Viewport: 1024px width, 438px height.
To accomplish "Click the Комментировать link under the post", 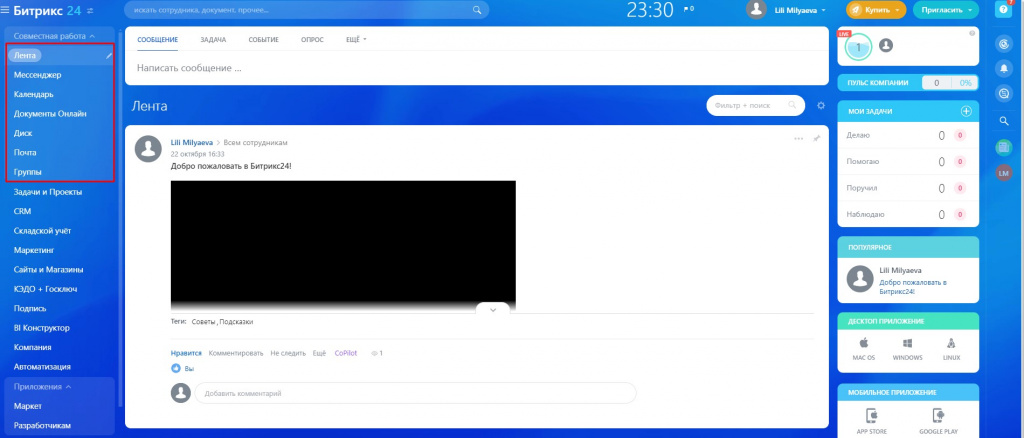I will click(236, 353).
